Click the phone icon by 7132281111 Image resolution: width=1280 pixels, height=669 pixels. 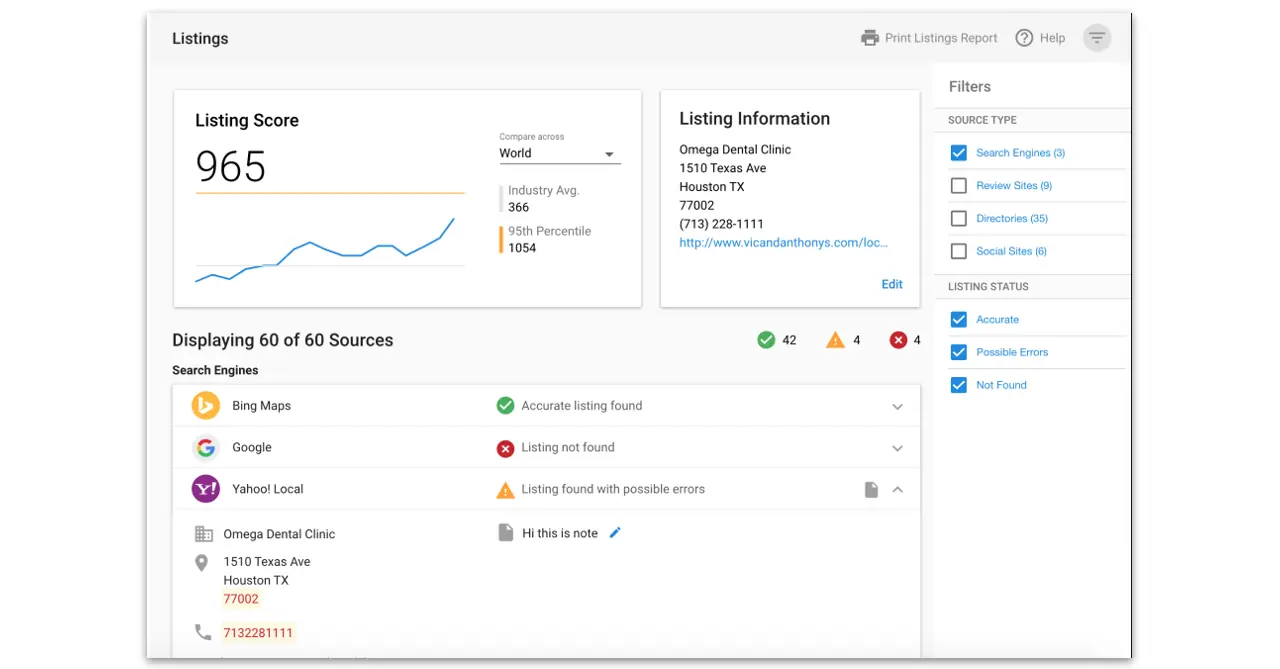pyautogui.click(x=203, y=632)
